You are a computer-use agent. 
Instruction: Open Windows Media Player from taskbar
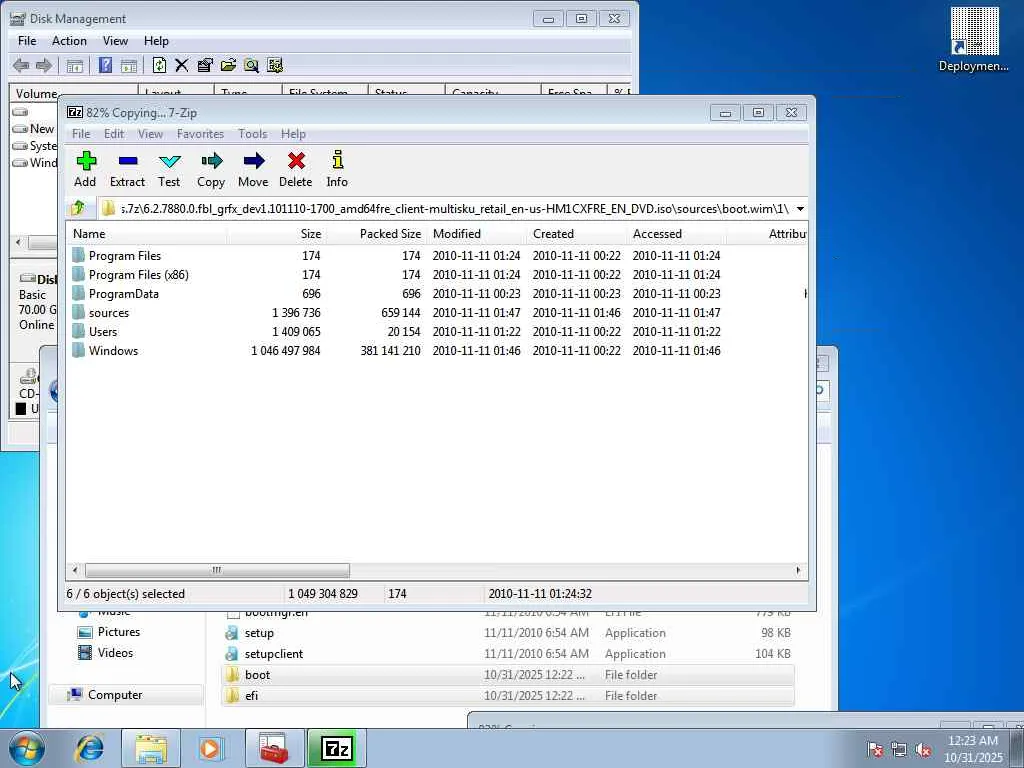(x=211, y=748)
